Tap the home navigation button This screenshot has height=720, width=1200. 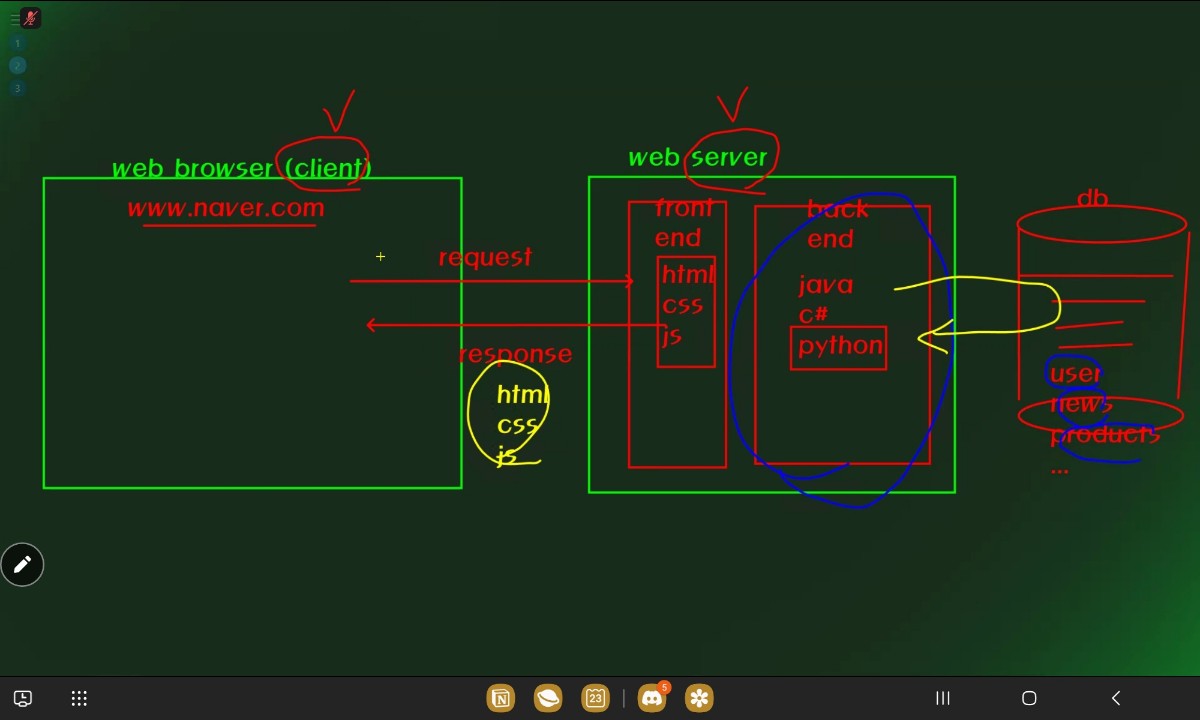[x=1029, y=698]
